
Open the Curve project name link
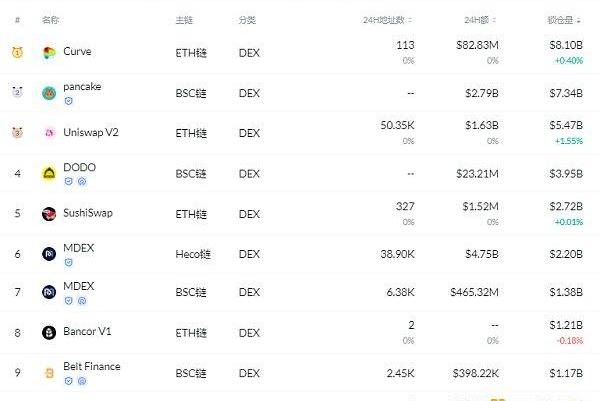pos(77,51)
